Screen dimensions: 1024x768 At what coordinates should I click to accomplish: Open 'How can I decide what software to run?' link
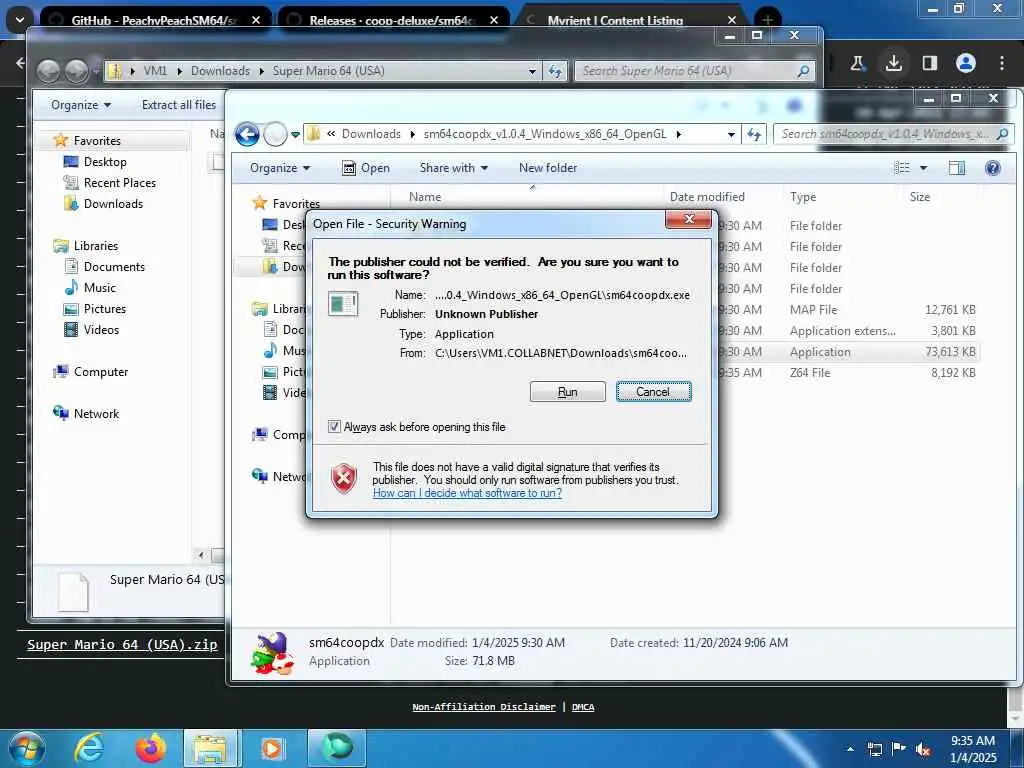[x=467, y=493]
